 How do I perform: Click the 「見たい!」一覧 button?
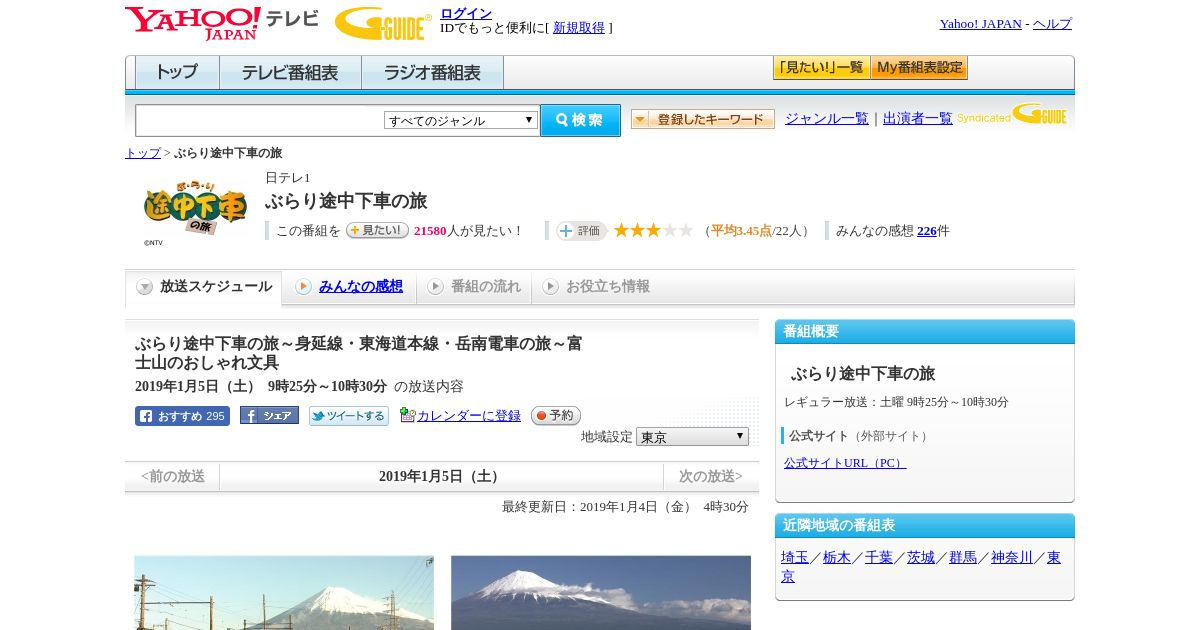[821, 68]
